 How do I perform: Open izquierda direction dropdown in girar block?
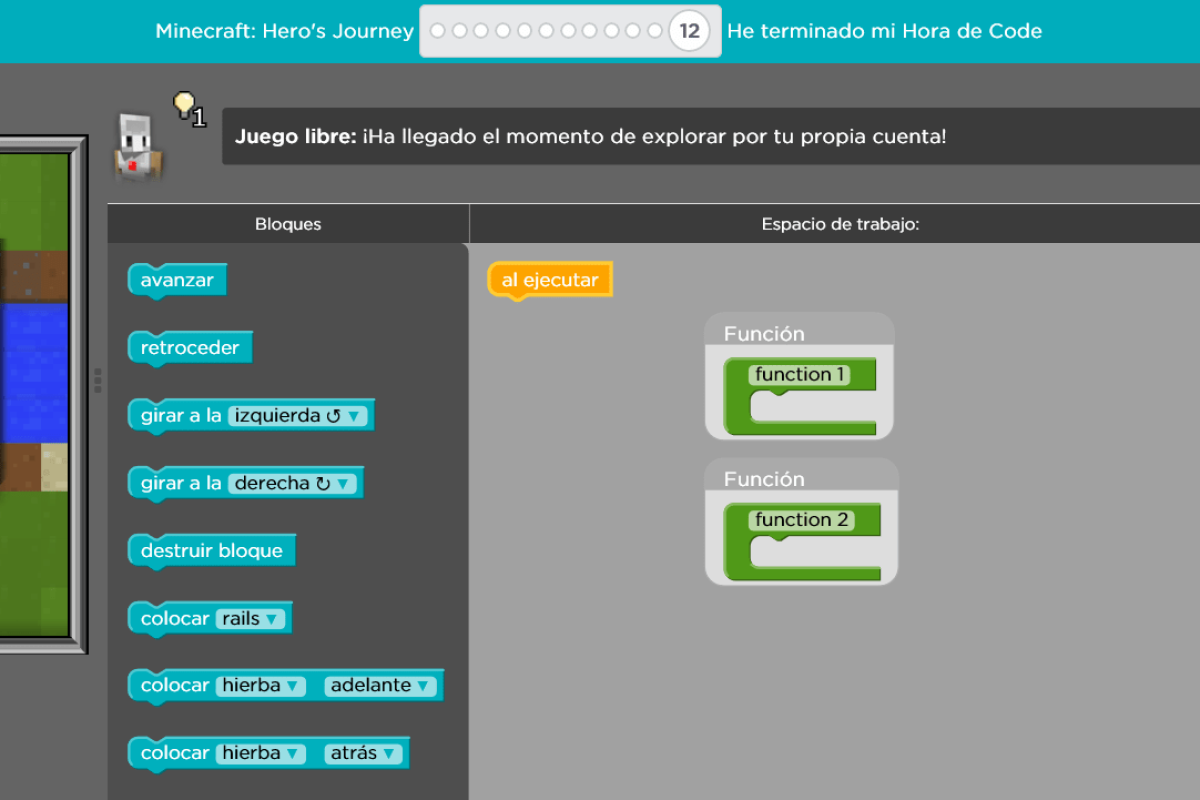(297, 416)
